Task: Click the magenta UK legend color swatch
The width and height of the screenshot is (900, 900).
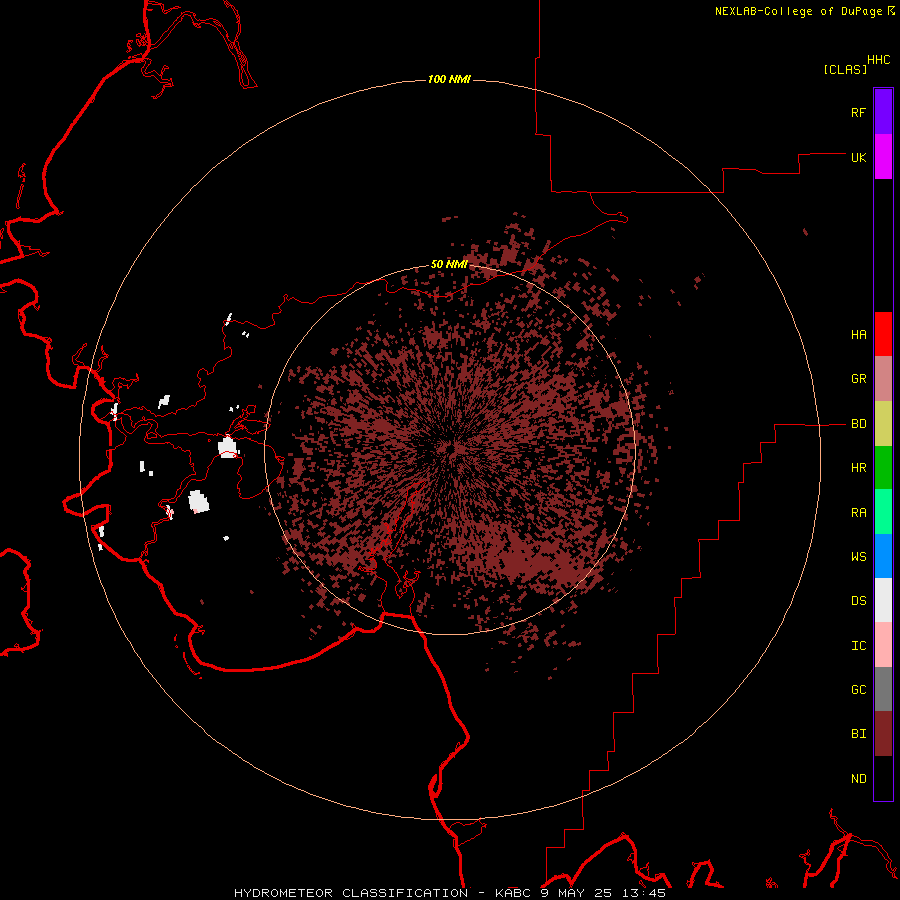Action: (x=883, y=157)
